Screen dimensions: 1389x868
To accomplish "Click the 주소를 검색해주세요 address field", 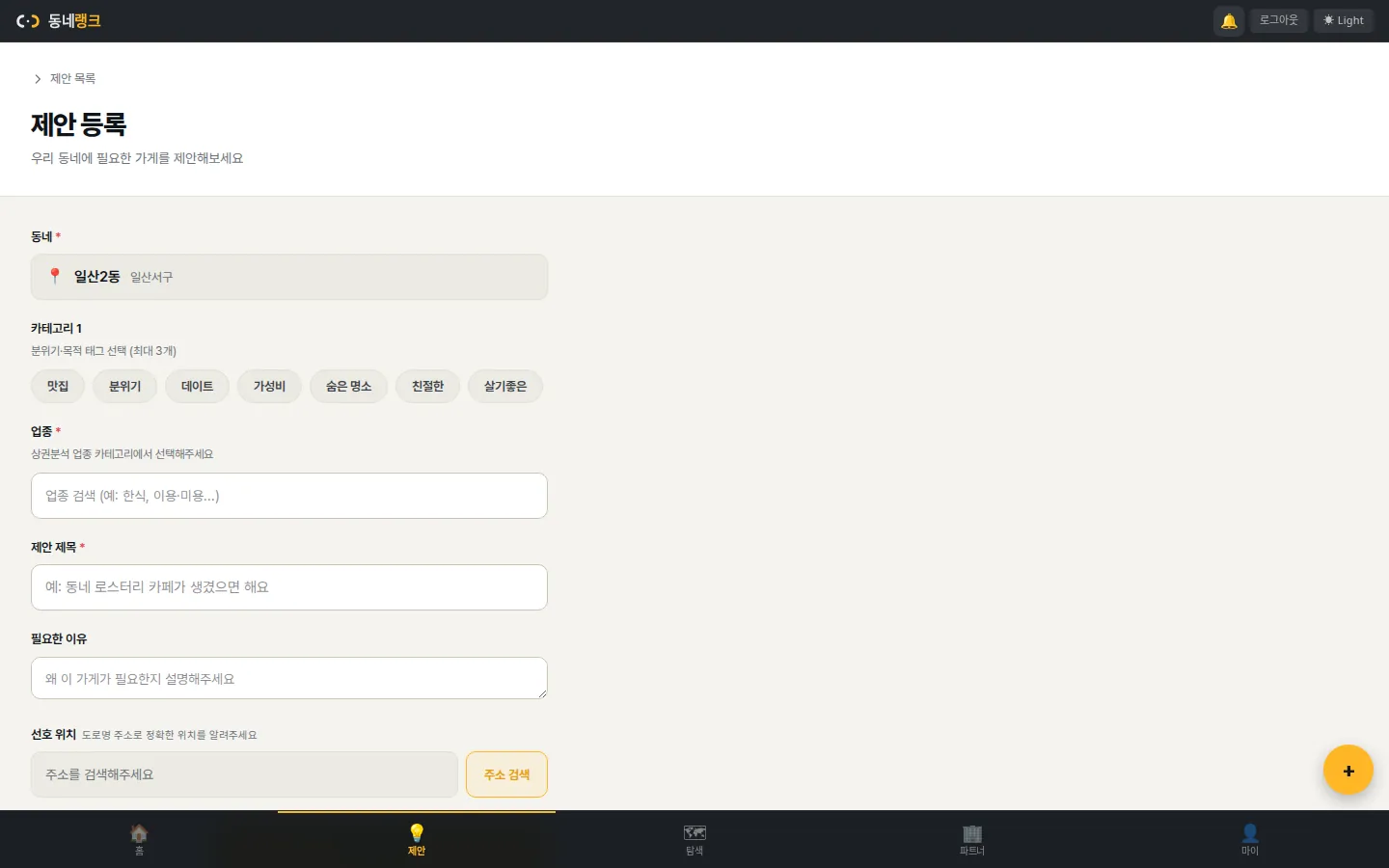I will tap(244, 774).
